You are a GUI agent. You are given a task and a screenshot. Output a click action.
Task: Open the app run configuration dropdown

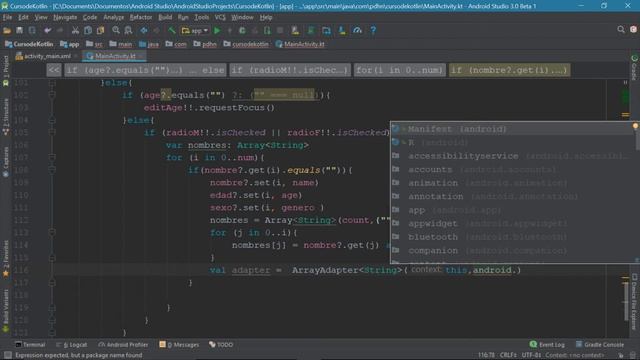pos(195,31)
